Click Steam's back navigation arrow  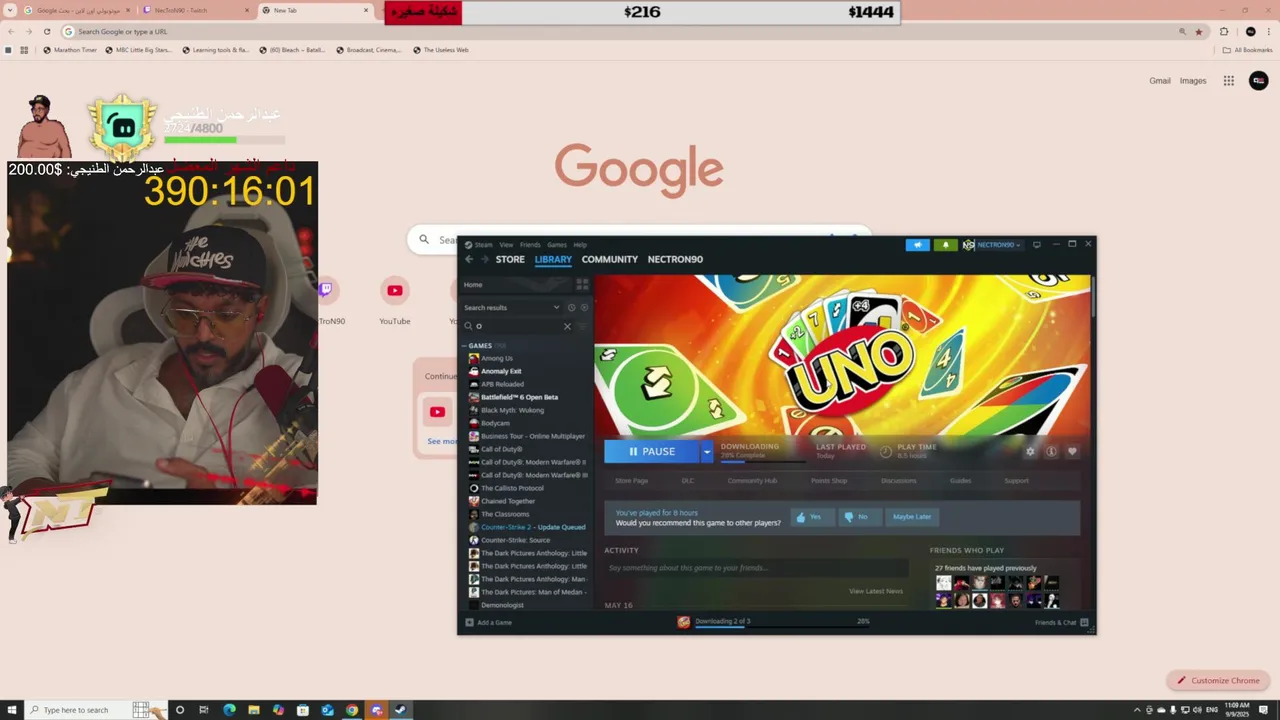click(x=469, y=259)
